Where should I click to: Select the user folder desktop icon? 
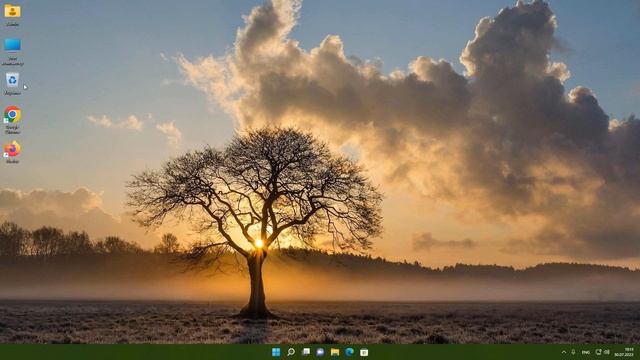[12, 14]
